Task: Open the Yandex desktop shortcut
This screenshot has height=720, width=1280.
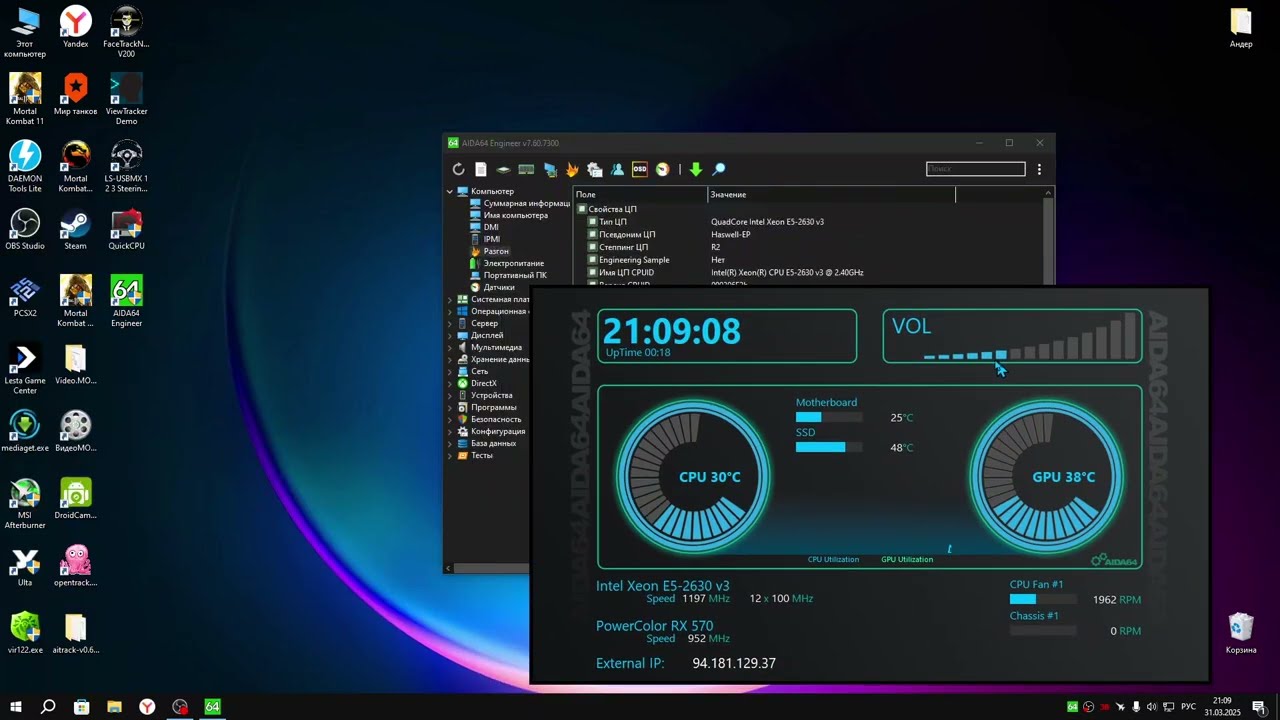Action: point(75,27)
